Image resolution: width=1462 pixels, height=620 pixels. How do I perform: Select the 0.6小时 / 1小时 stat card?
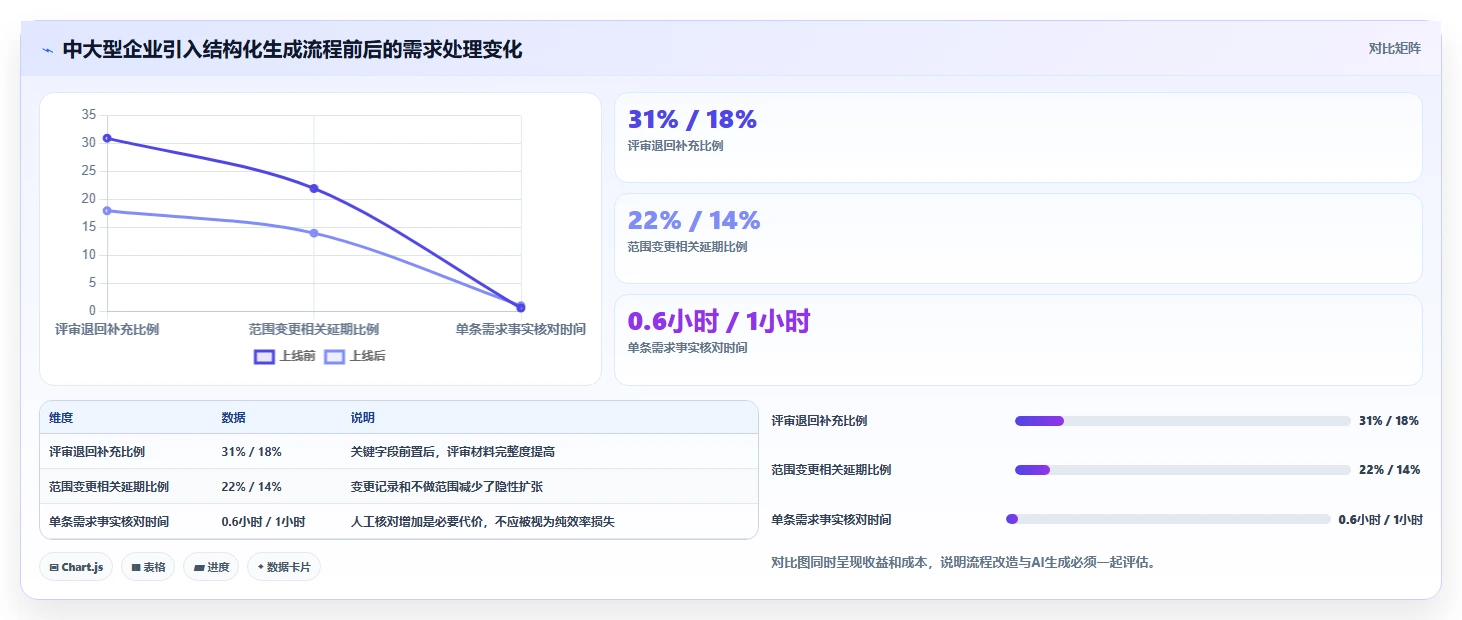1018,340
